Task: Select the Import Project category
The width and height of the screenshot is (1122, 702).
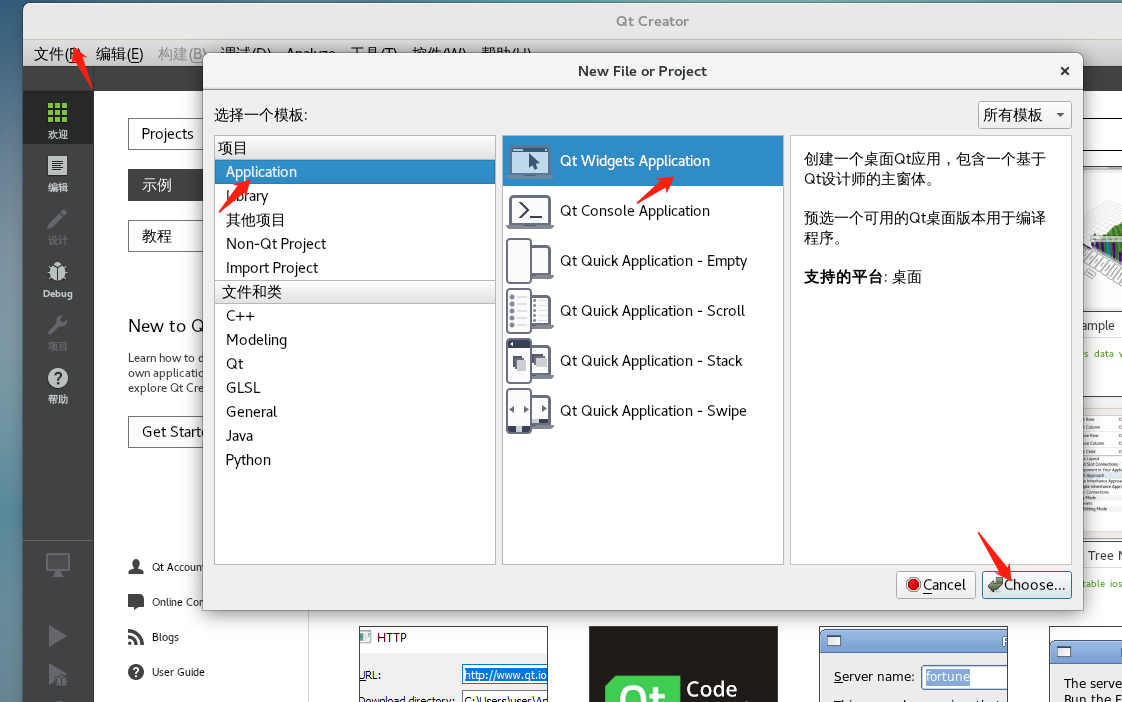Action: [x=355, y=268]
